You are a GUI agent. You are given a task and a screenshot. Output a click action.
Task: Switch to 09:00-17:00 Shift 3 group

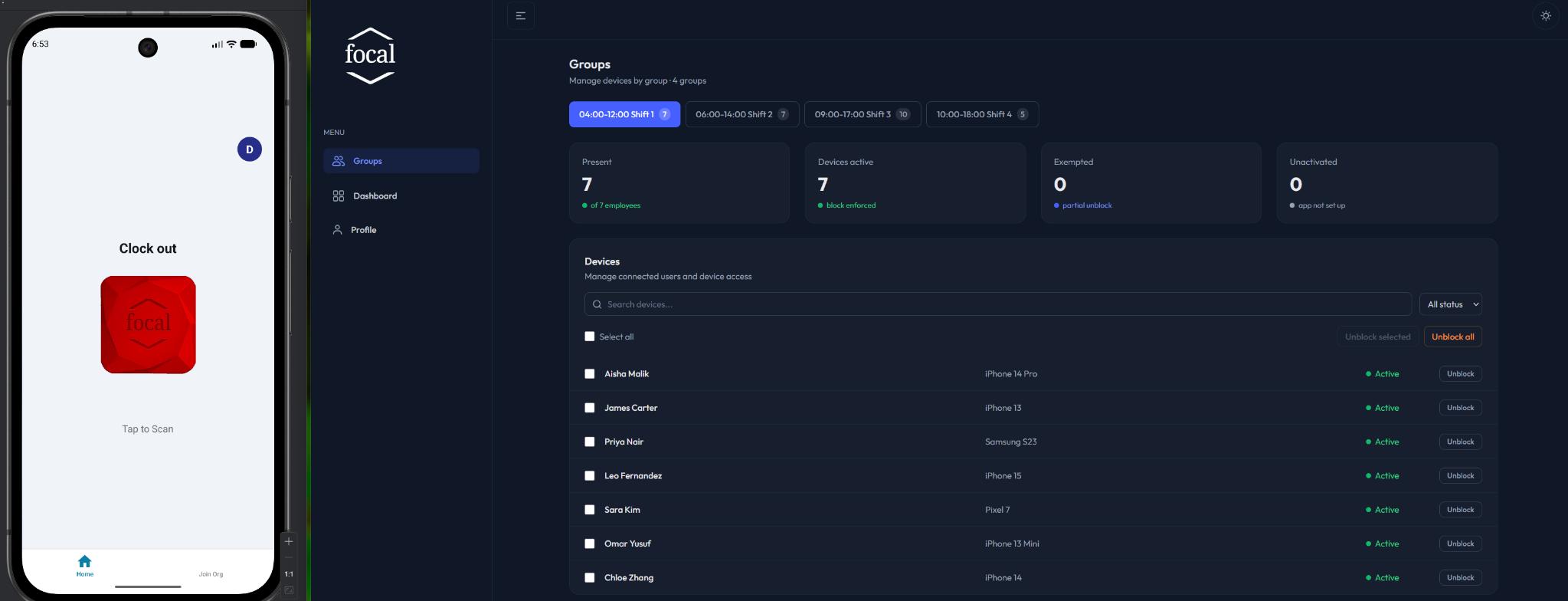click(x=863, y=114)
